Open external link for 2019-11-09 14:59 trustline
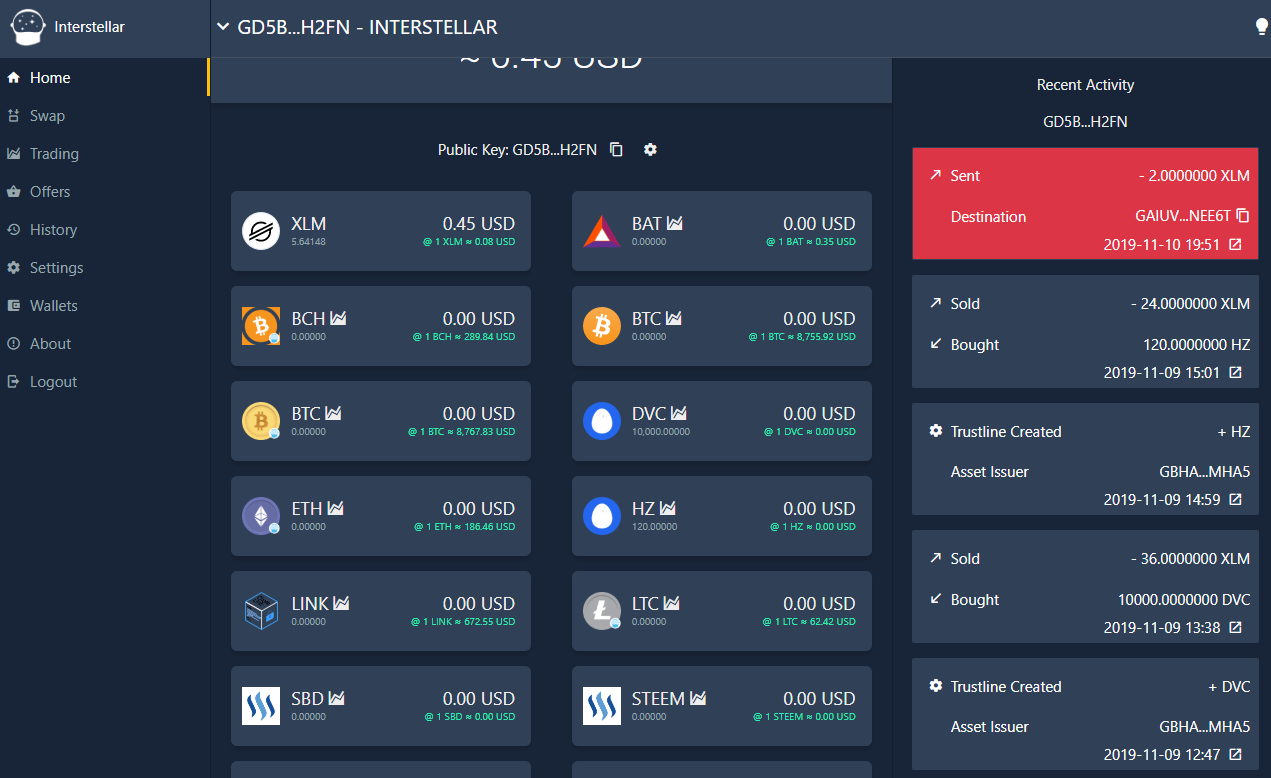The height and width of the screenshot is (778, 1271). coord(1235,500)
